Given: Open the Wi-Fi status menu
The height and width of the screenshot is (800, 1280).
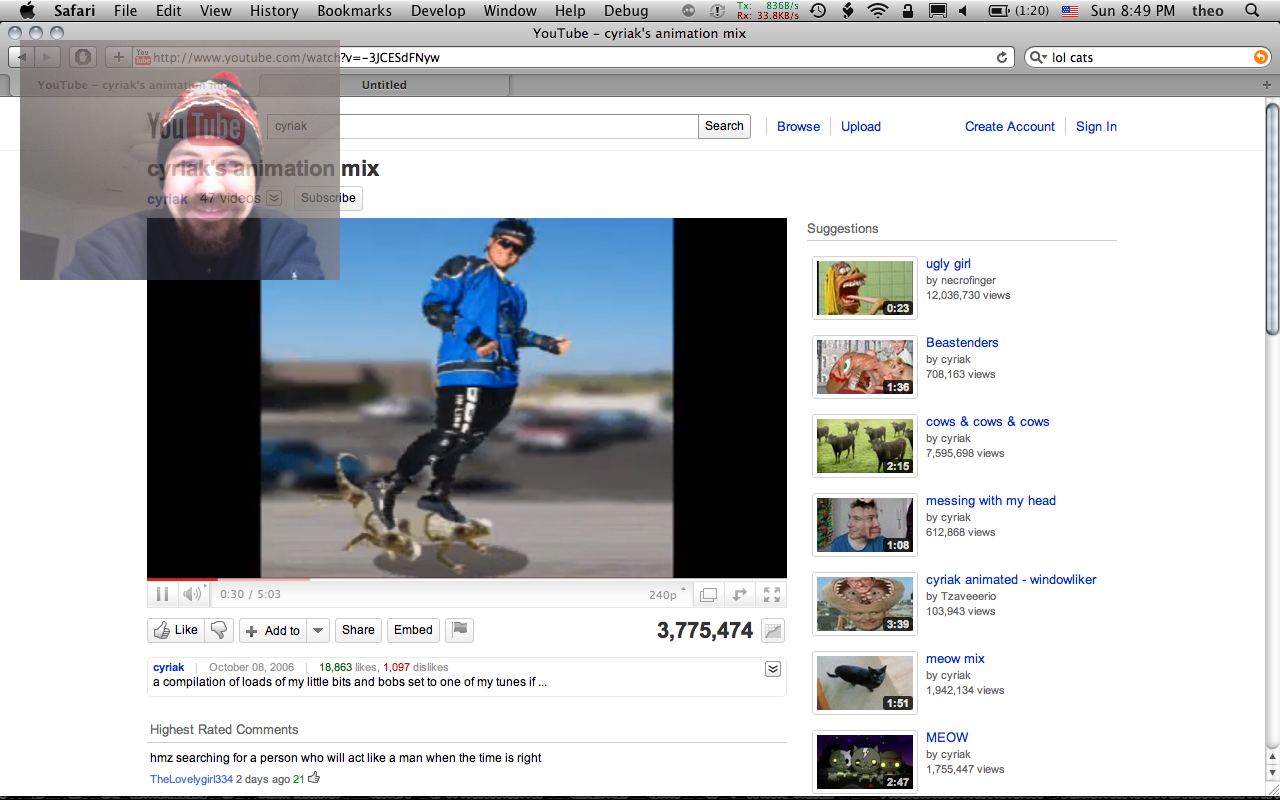Looking at the screenshot, I should 878,11.
